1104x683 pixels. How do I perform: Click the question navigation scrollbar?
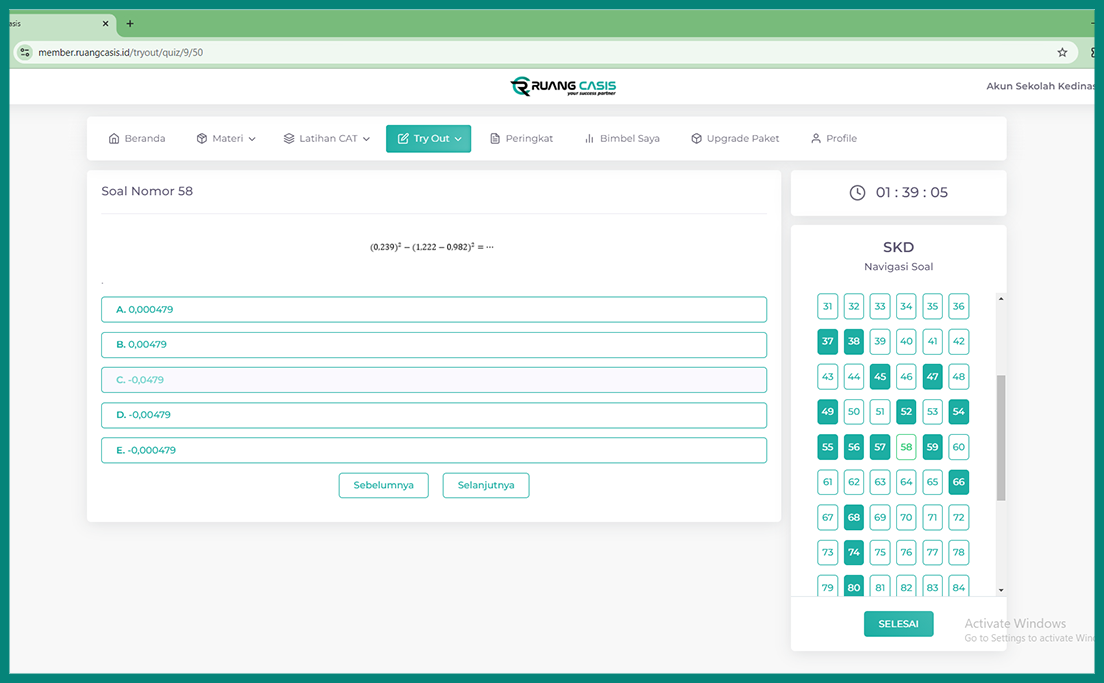pos(1001,438)
